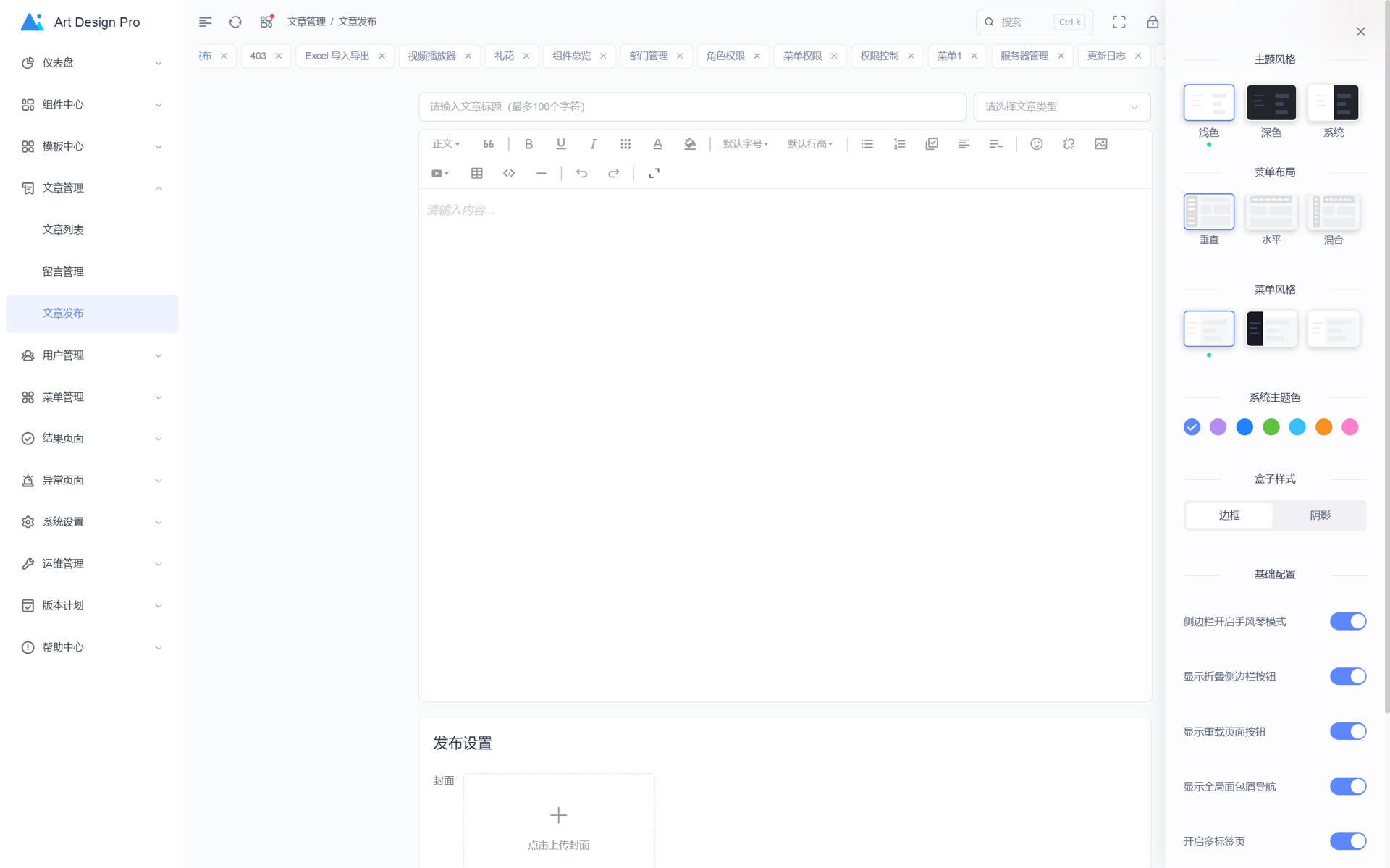
Task: Toggle the show reload page button switch
Action: point(1347,731)
